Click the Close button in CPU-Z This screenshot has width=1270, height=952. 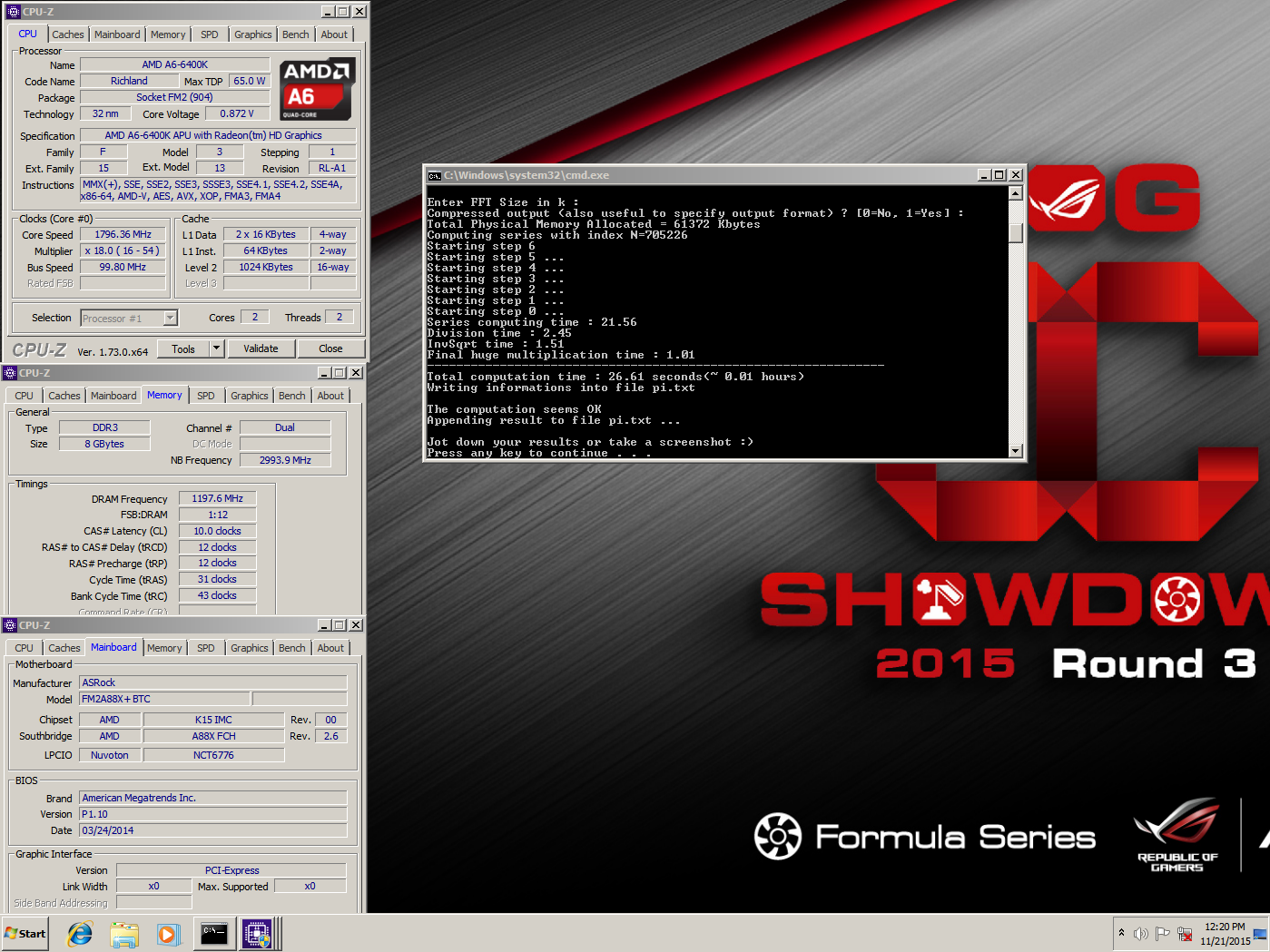tap(330, 348)
